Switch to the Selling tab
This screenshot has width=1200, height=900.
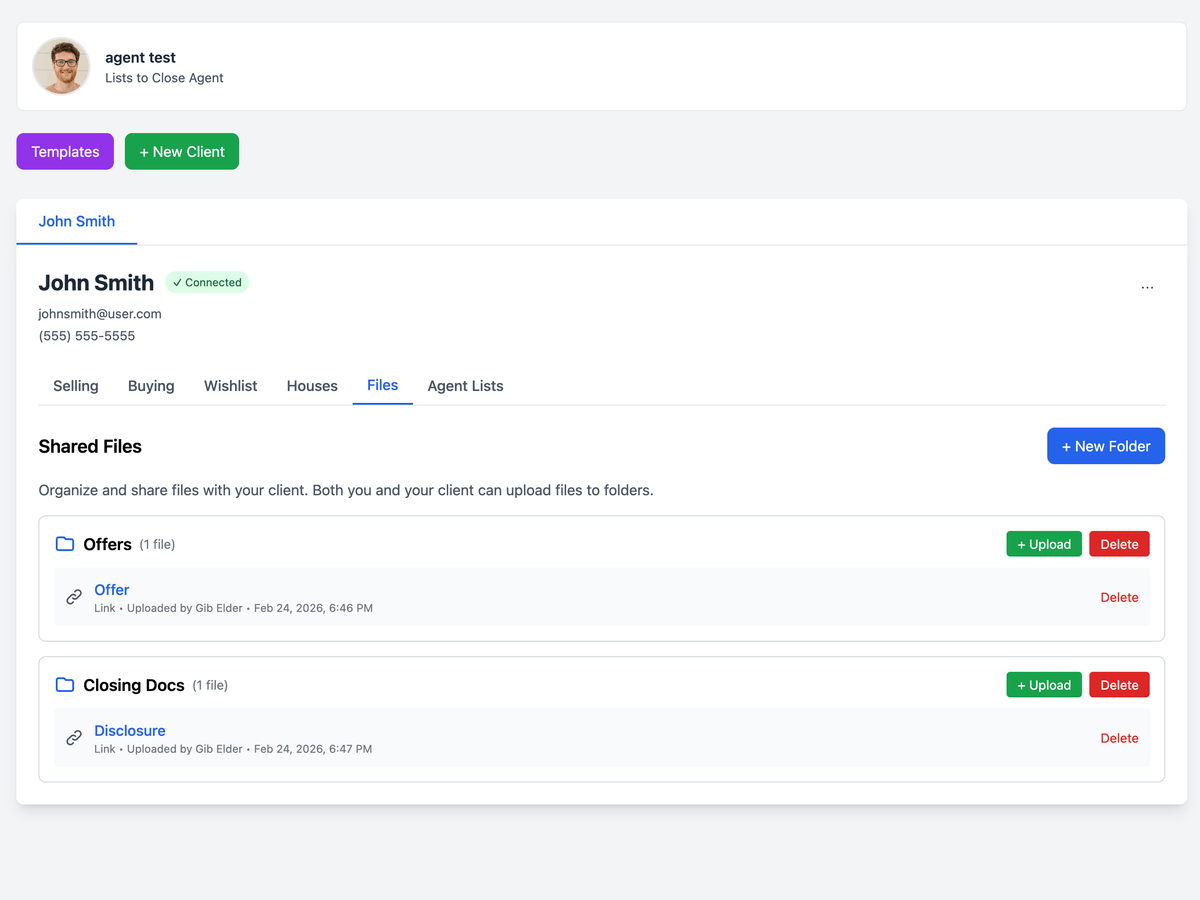(x=76, y=386)
